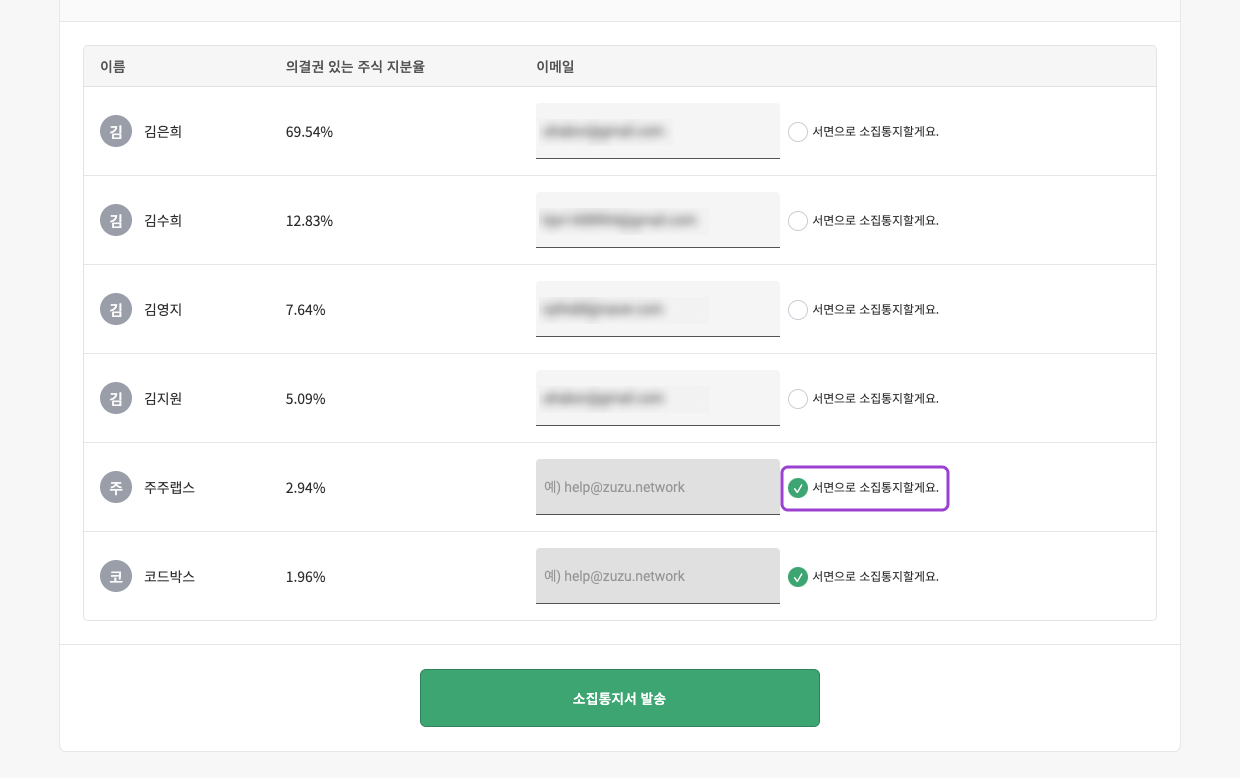The width and height of the screenshot is (1240, 778).
Task: Click 김은희's circular avatar icon
Action: [x=115, y=130]
